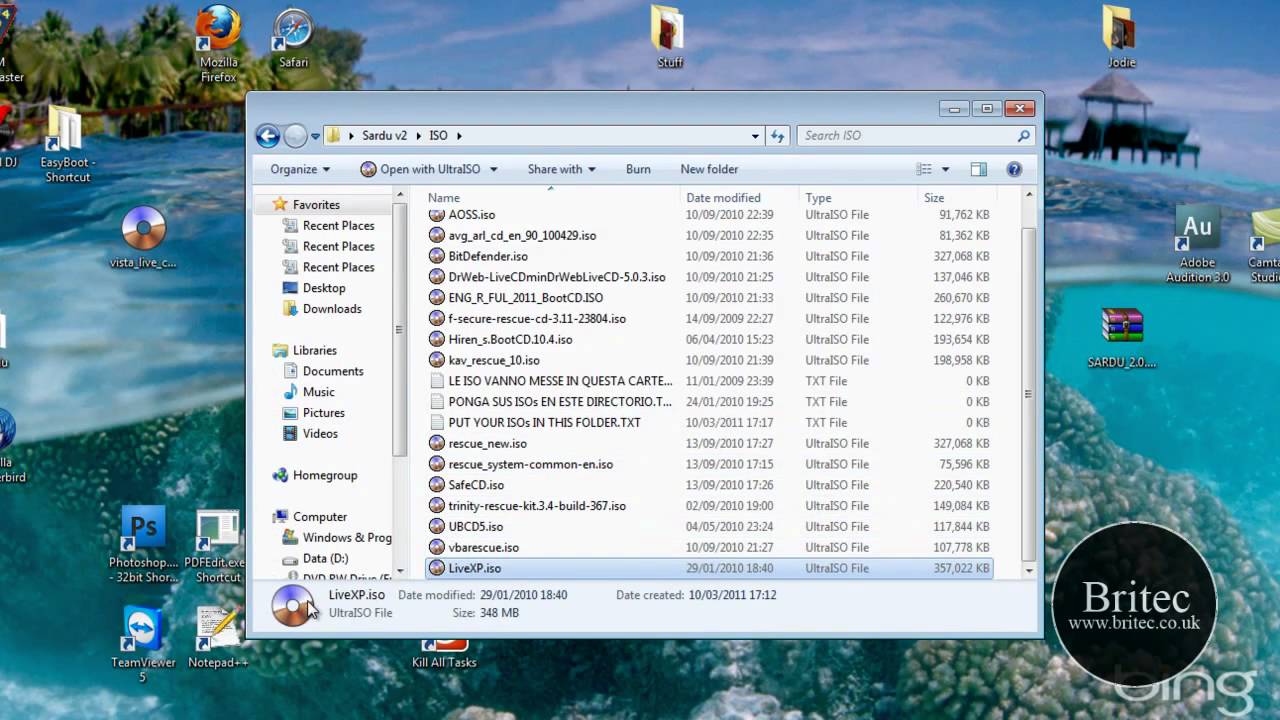Open the Organize dropdown menu
Screen dimensions: 1280x720
pos(300,170)
